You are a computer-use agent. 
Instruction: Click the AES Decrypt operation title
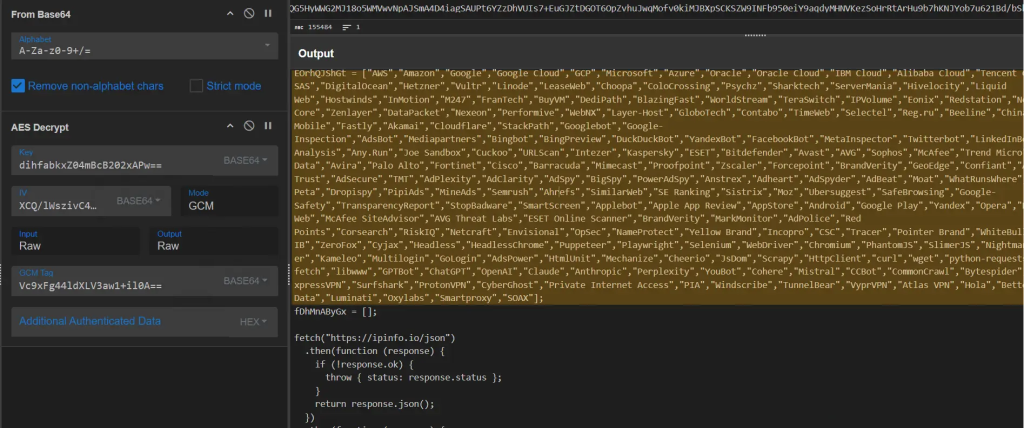click(x=40, y=127)
